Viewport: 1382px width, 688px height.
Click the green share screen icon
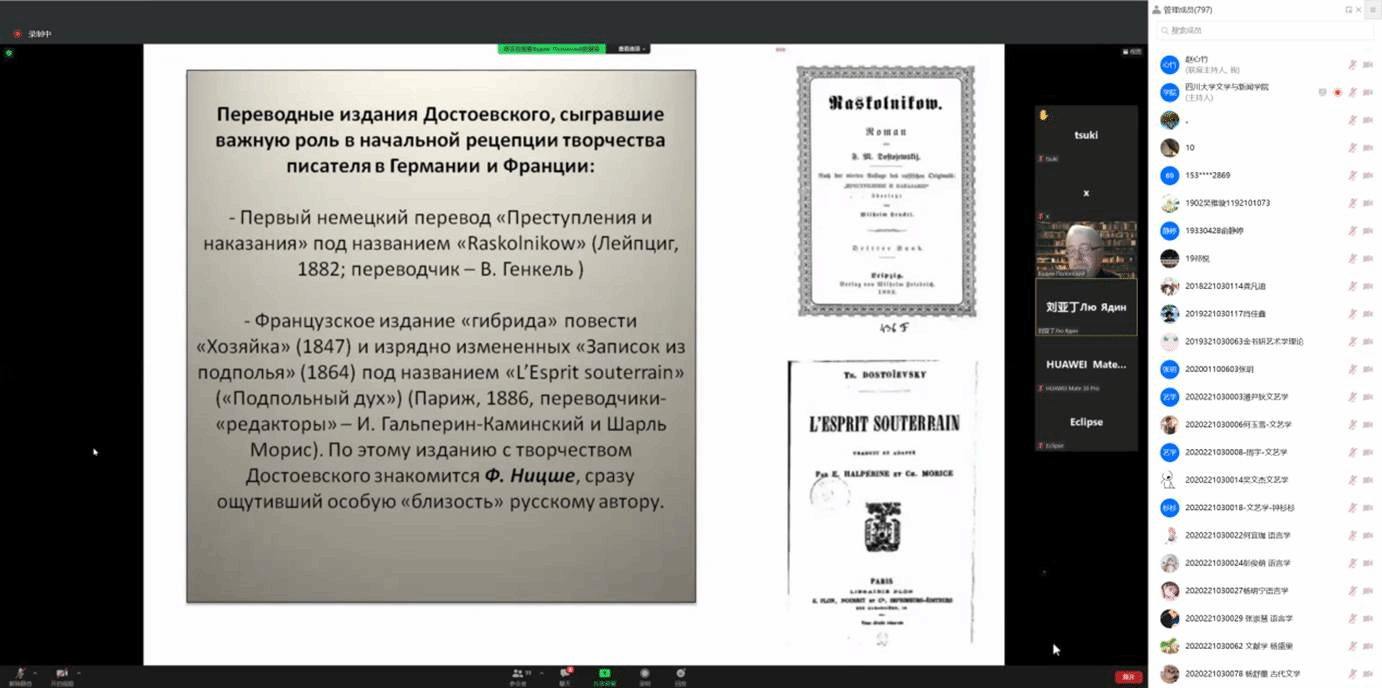pyautogui.click(x=604, y=674)
